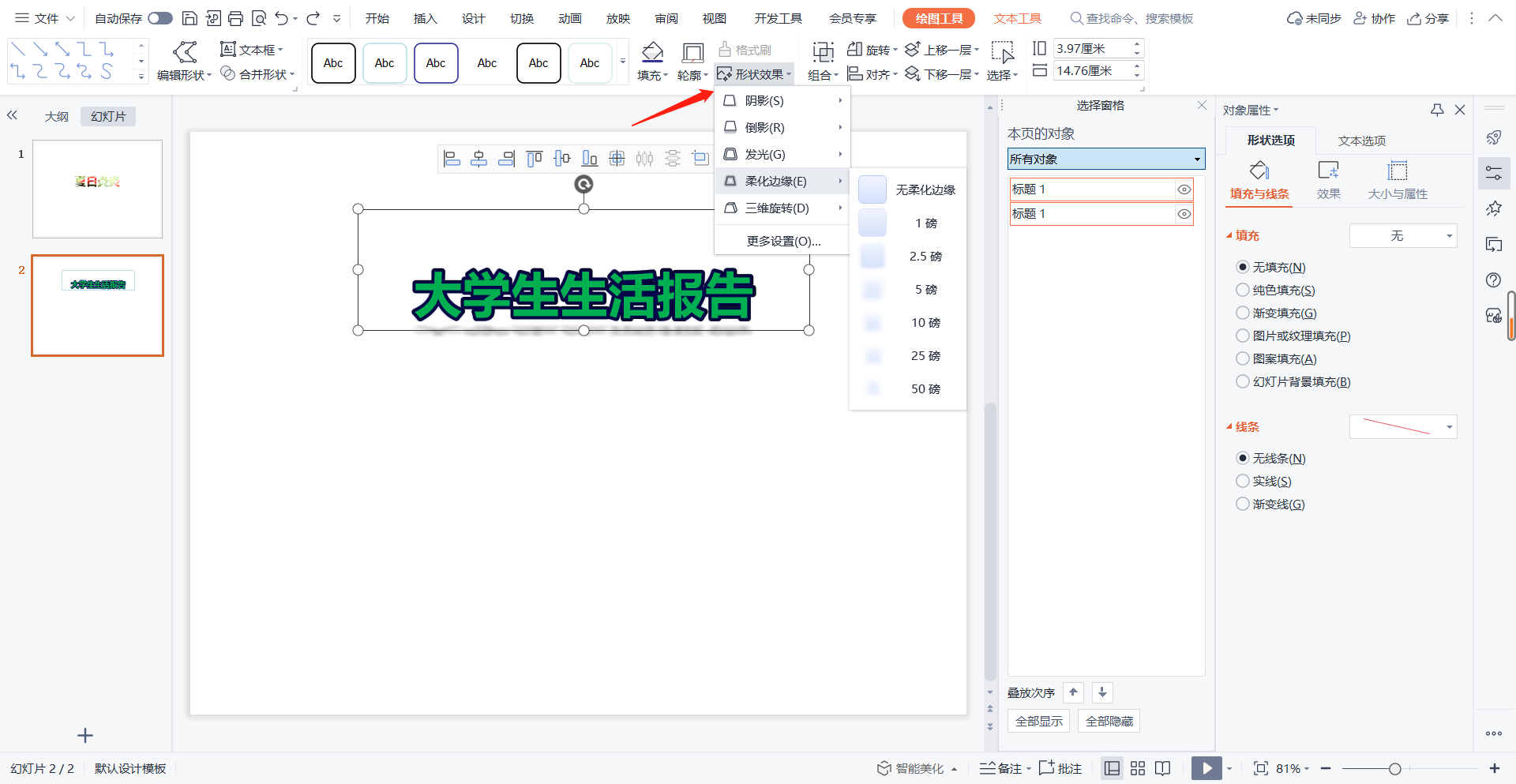Align left icon in floating toolbar
This screenshot has height=784, width=1516.
tap(452, 159)
